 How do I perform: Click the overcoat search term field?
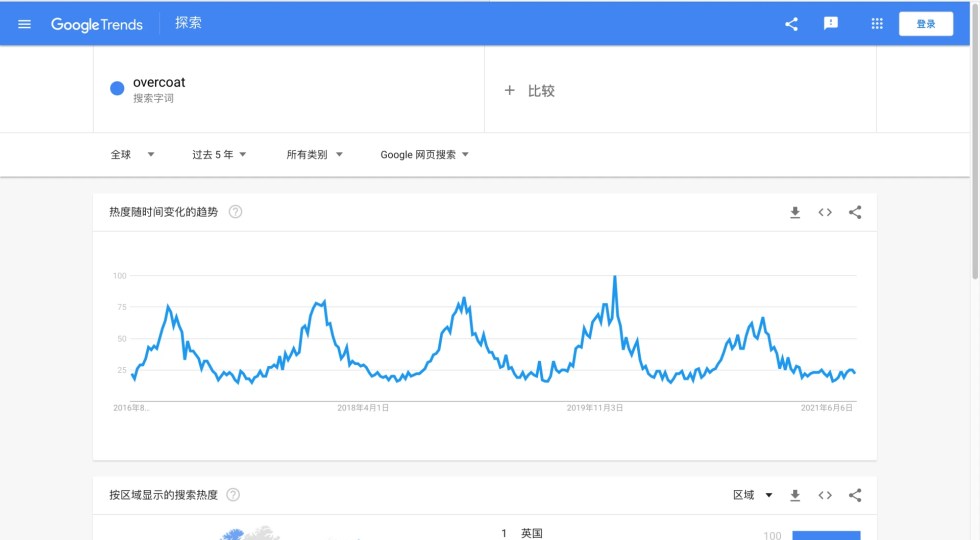pos(159,89)
